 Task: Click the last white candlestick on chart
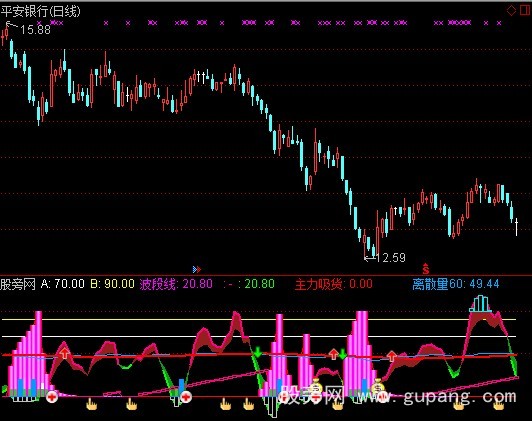[x=516, y=227]
